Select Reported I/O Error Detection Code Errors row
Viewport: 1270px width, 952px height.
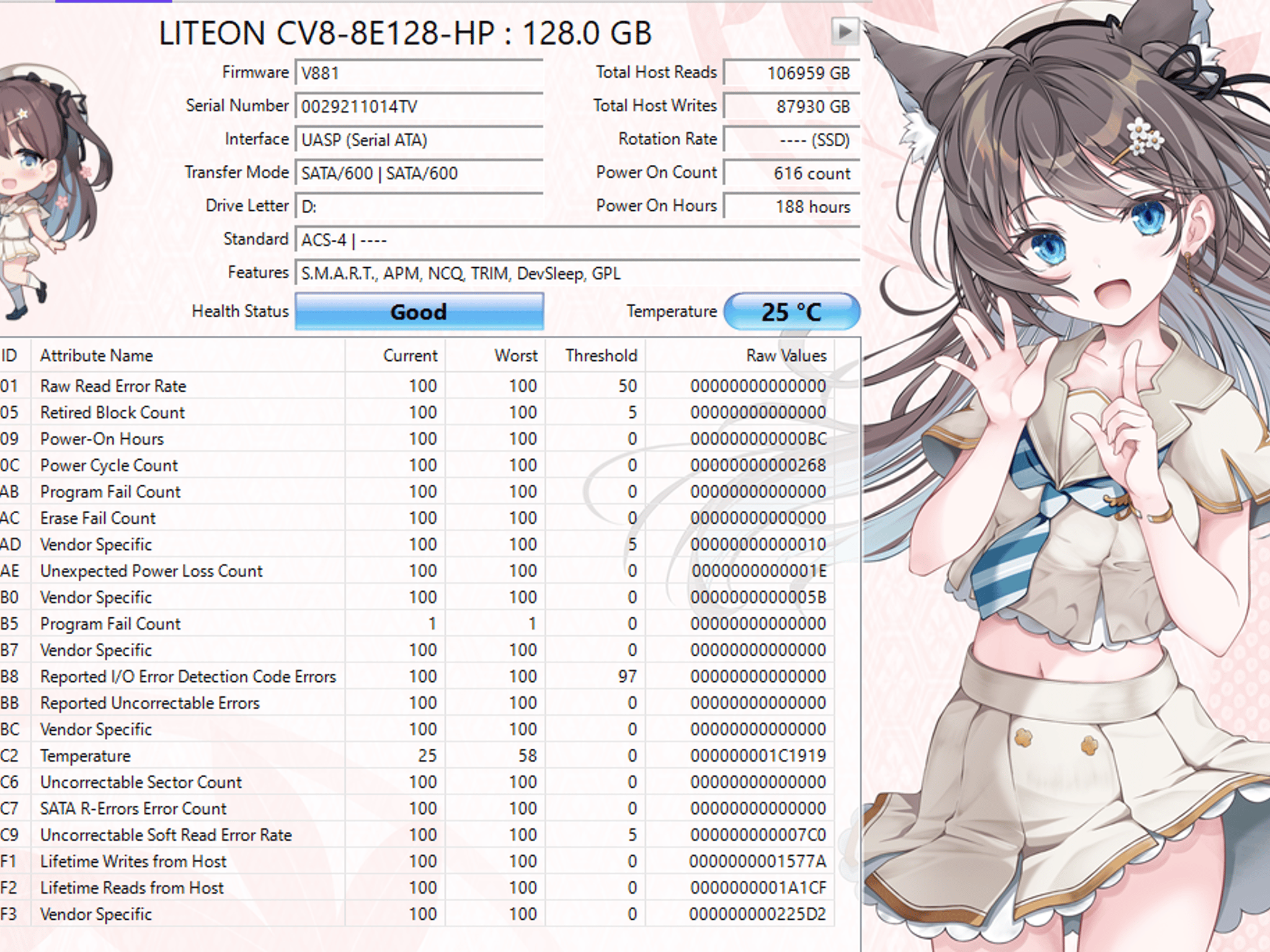click(417, 676)
